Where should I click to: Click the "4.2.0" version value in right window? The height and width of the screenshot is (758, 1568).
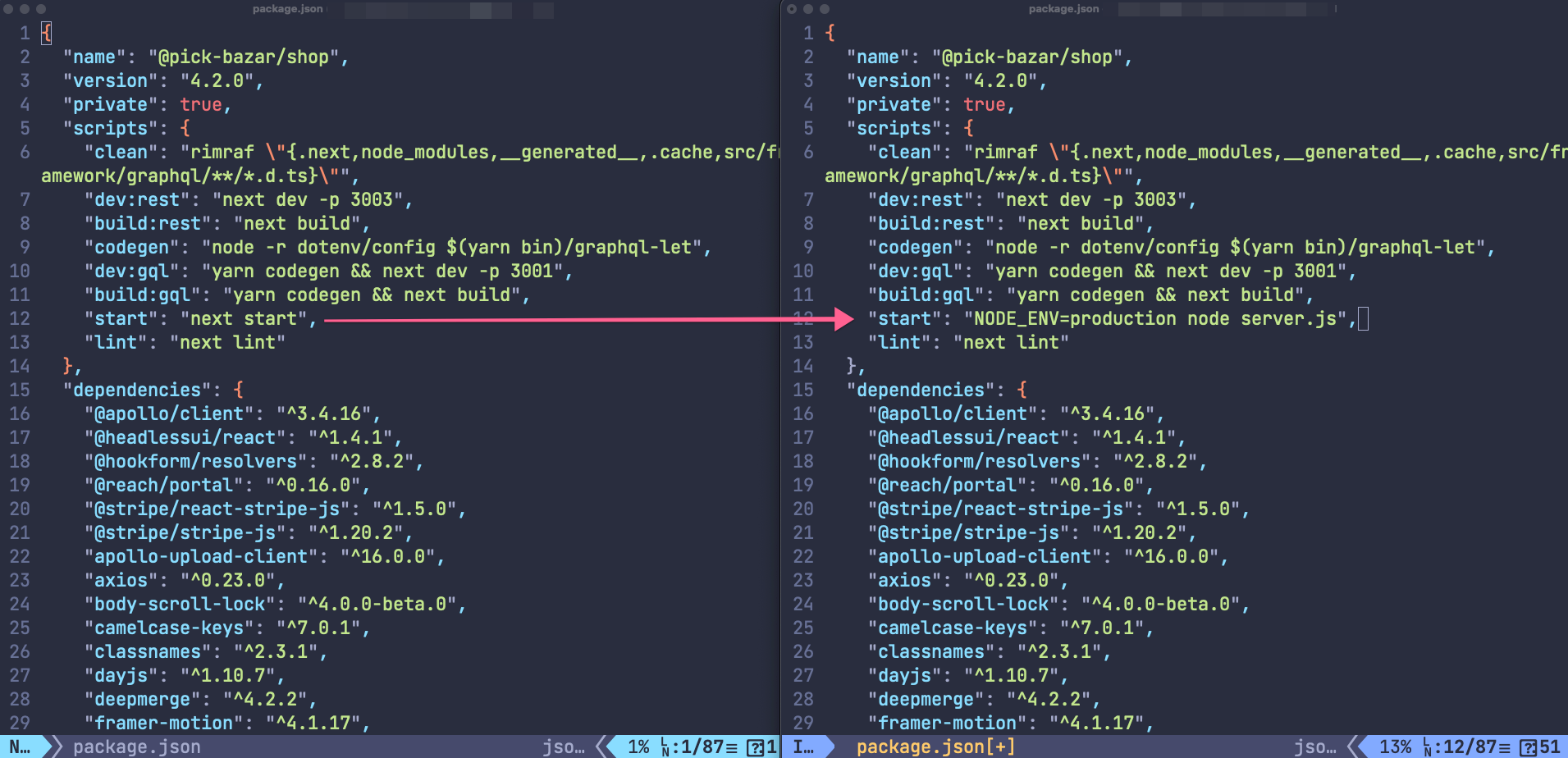(x=1000, y=80)
